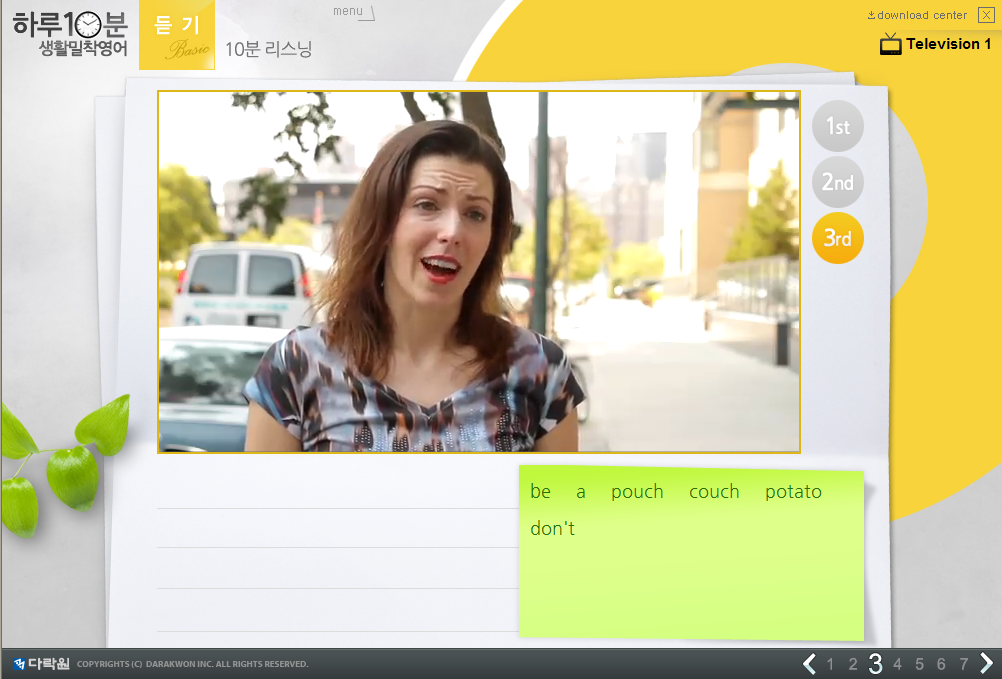Jump to page 1
This screenshot has height=679, width=1002.
pyautogui.click(x=830, y=664)
